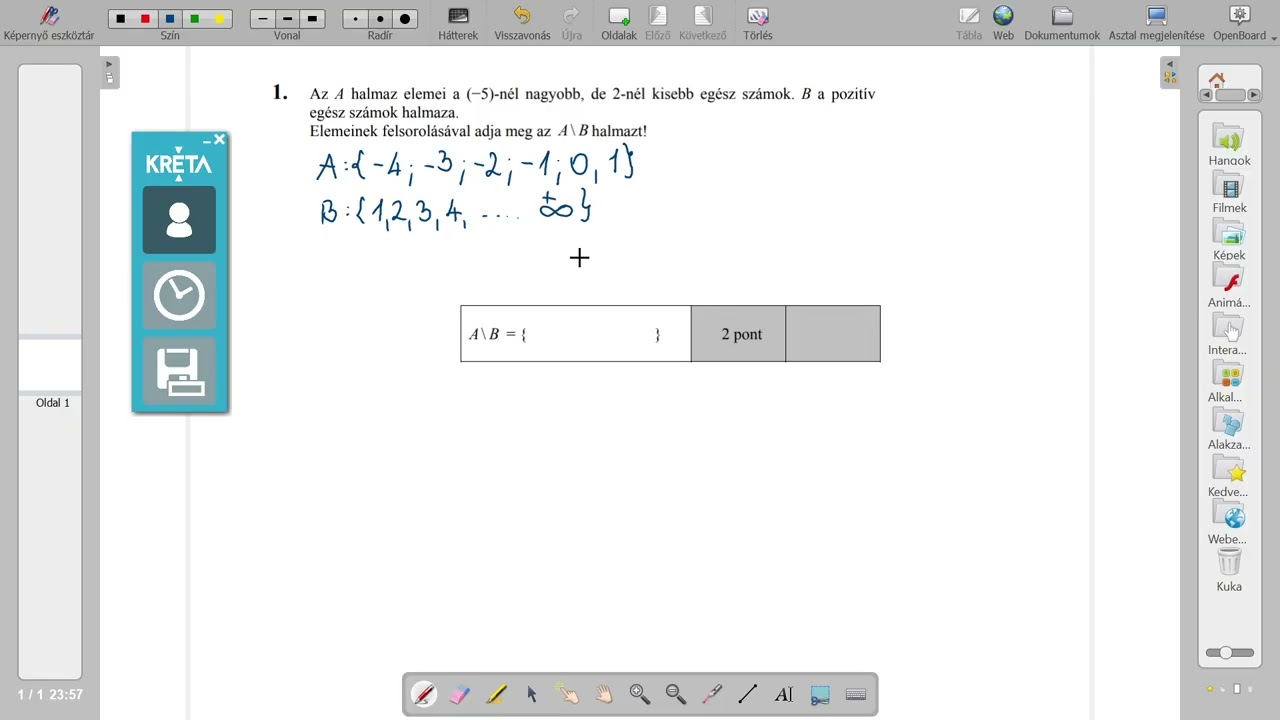Close the KRÉTA widget
The image size is (1280, 720).
coord(220,140)
